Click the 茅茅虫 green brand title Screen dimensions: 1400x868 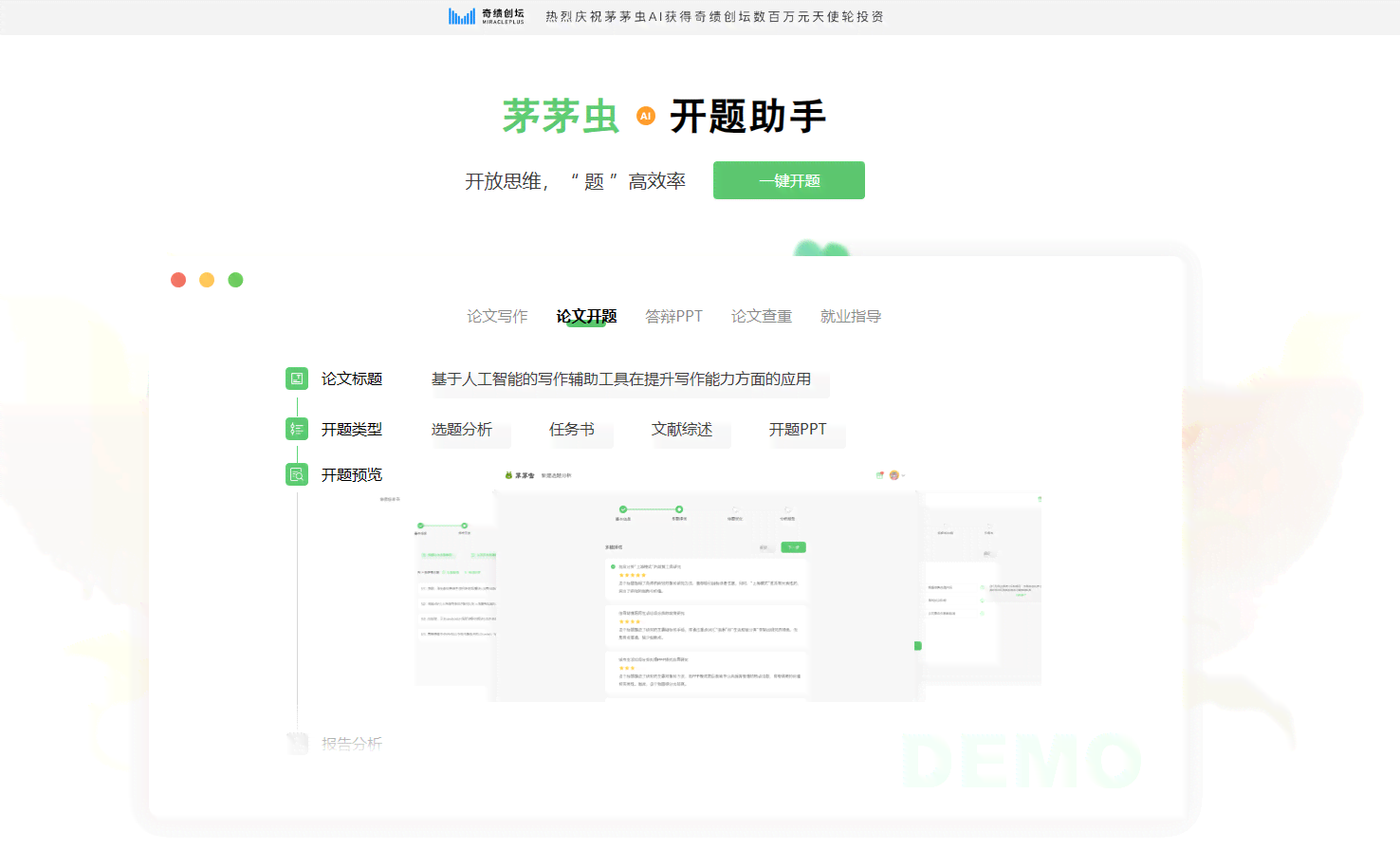pyautogui.click(x=561, y=117)
